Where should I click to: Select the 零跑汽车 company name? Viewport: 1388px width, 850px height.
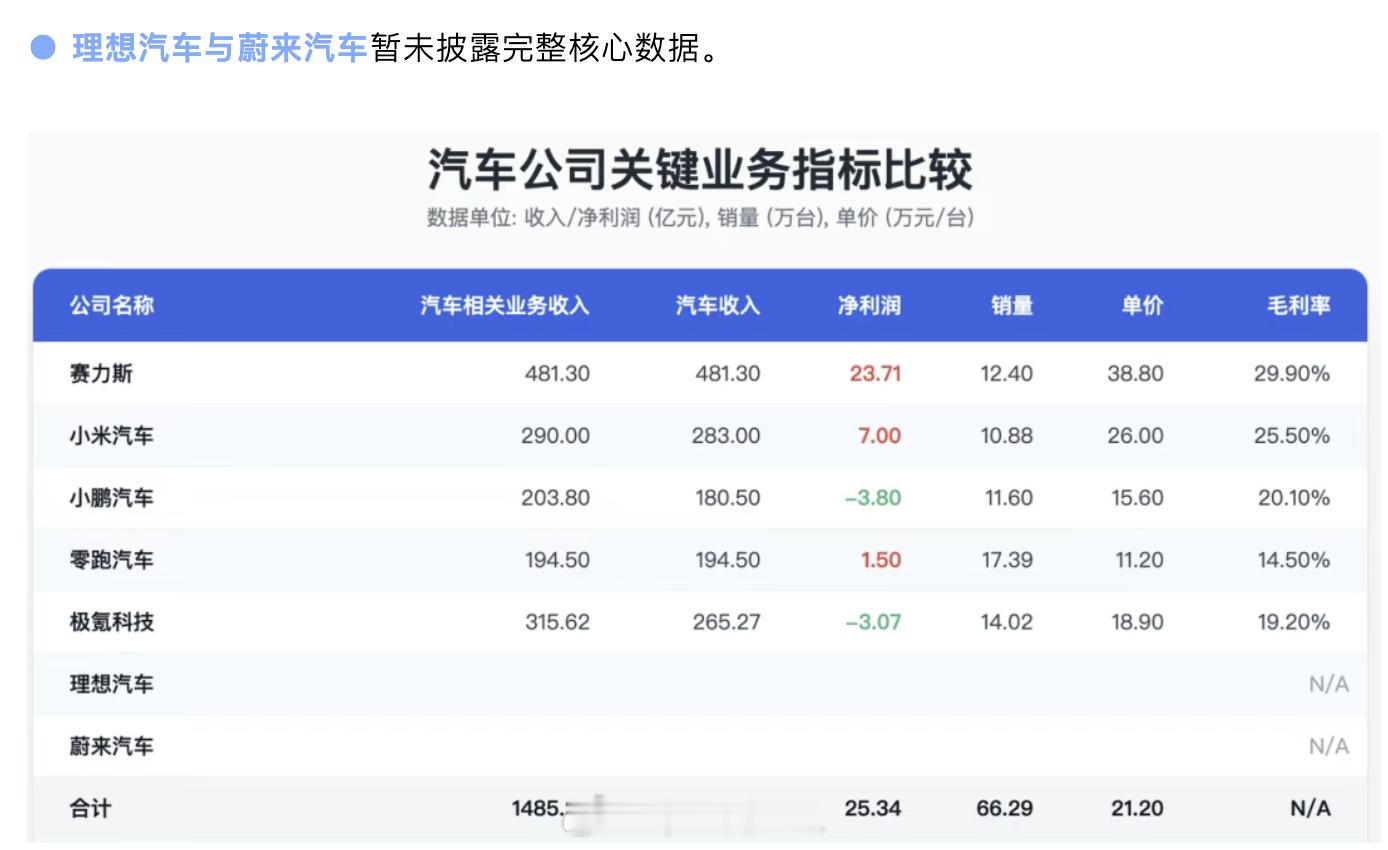click(112, 560)
